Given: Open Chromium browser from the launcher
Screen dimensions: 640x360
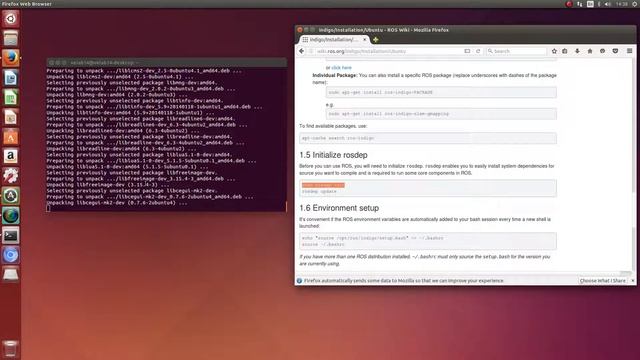Looking at the screenshot, I should [11, 255].
